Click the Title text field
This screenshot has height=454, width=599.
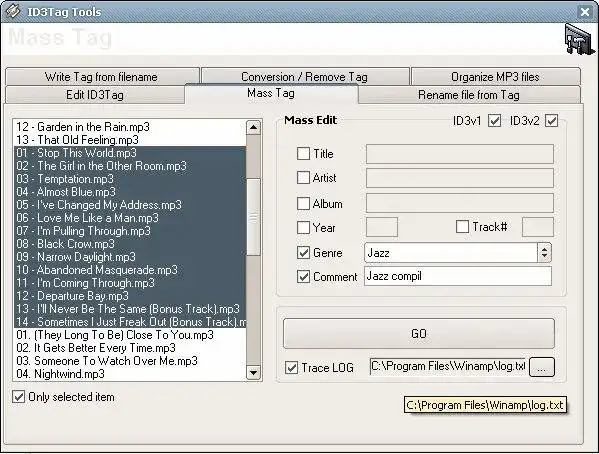(x=460, y=154)
